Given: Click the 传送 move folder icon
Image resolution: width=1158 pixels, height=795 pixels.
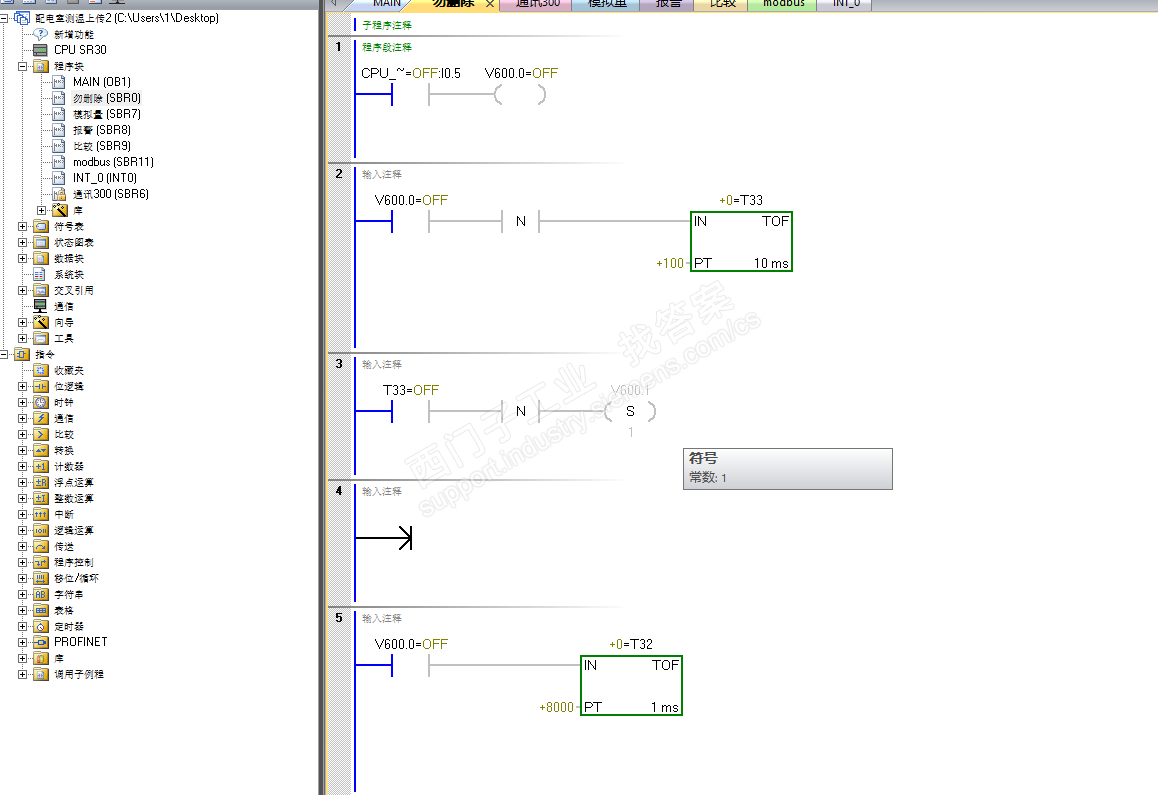Looking at the screenshot, I should click(41, 547).
